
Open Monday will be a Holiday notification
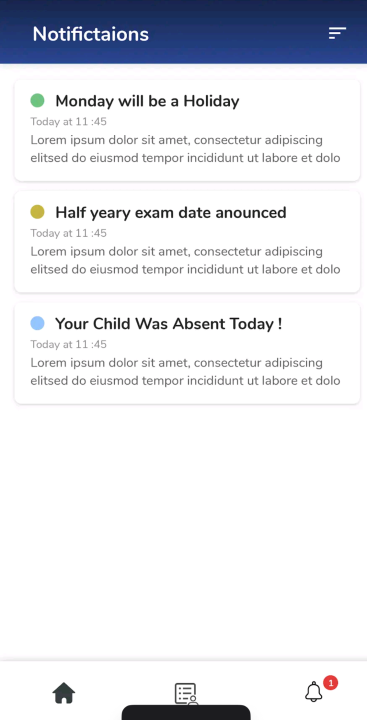click(x=187, y=130)
